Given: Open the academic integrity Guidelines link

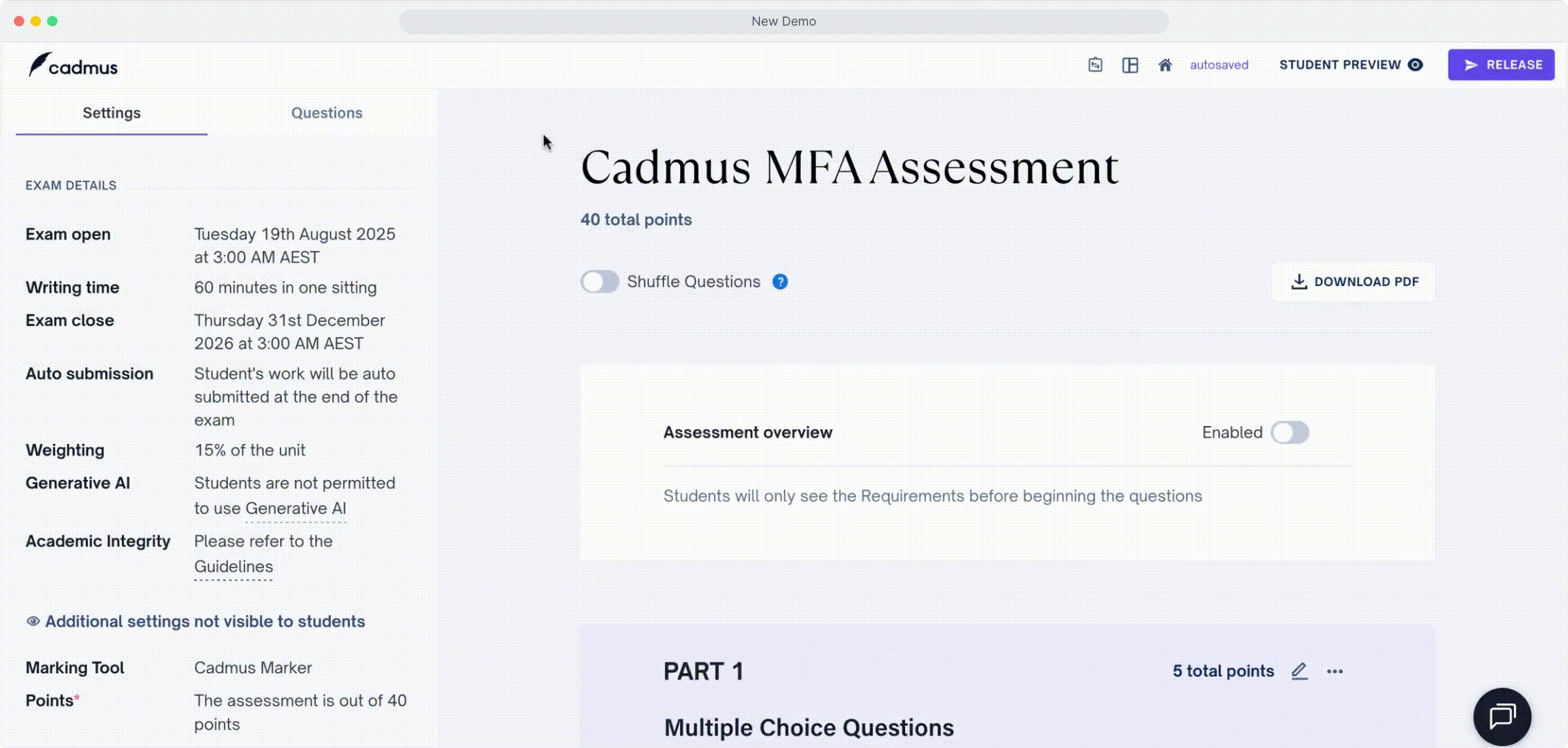Looking at the screenshot, I should (233, 567).
